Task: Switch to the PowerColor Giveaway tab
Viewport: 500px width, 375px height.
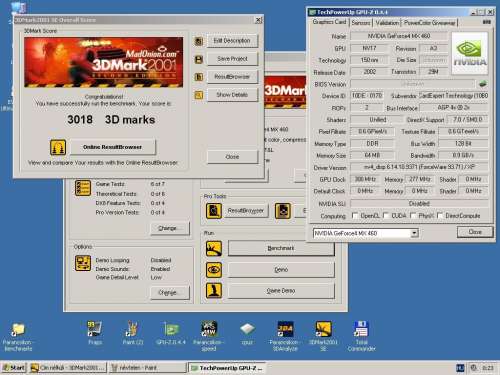Action: (x=429, y=23)
